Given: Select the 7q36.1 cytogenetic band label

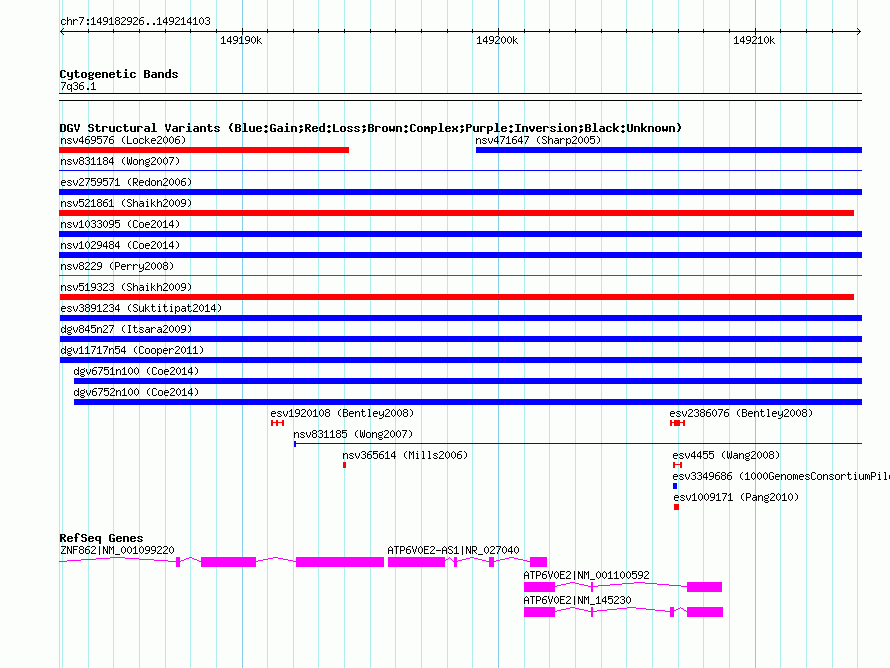Looking at the screenshot, I should 78,86.
